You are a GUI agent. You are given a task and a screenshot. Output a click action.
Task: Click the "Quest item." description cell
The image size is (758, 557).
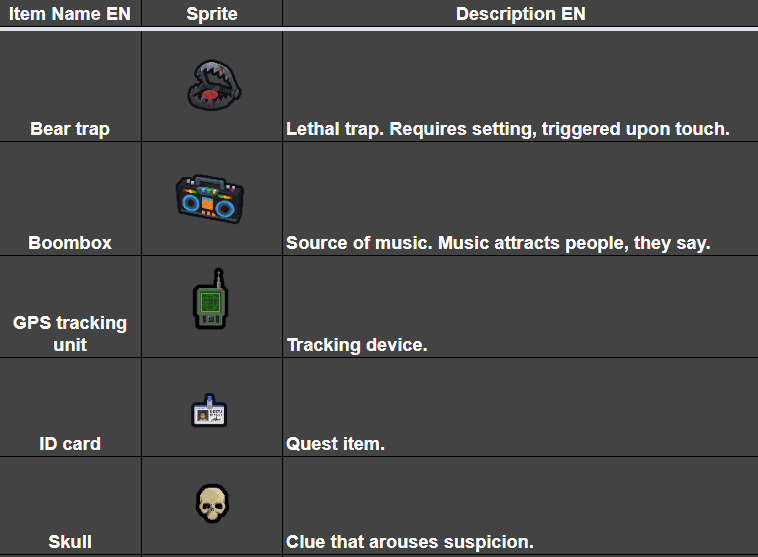click(335, 443)
